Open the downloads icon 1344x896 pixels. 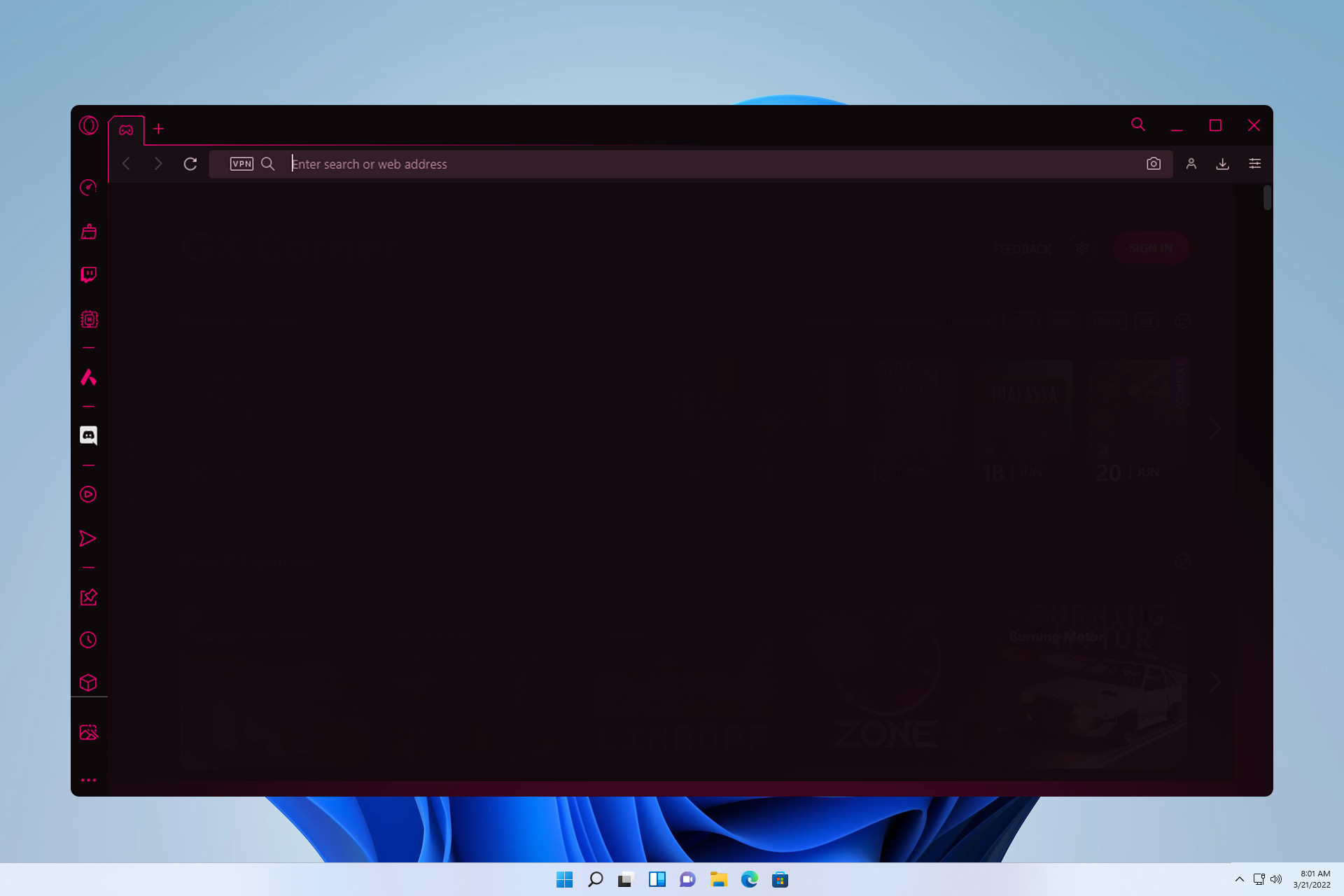(x=1223, y=164)
